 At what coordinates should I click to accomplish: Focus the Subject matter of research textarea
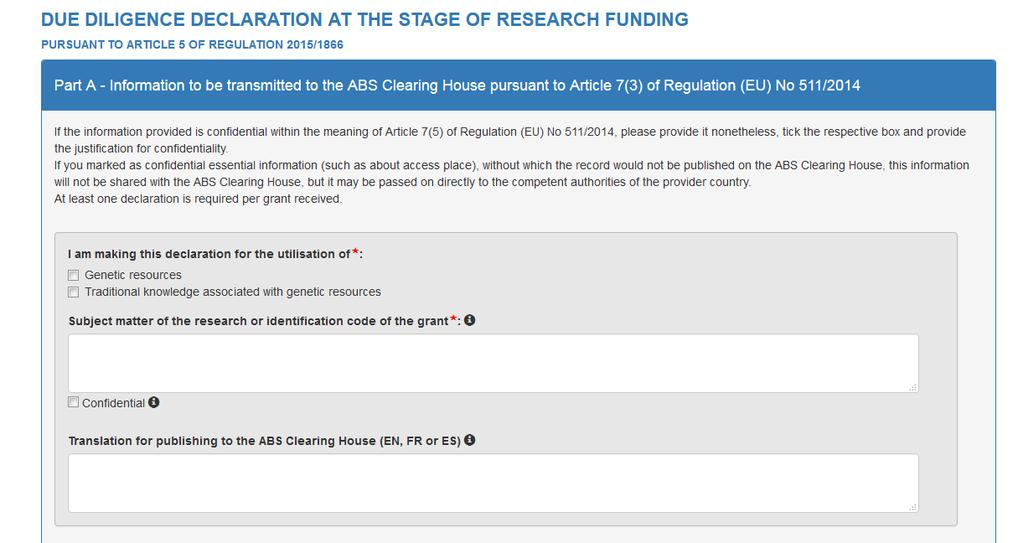493,364
